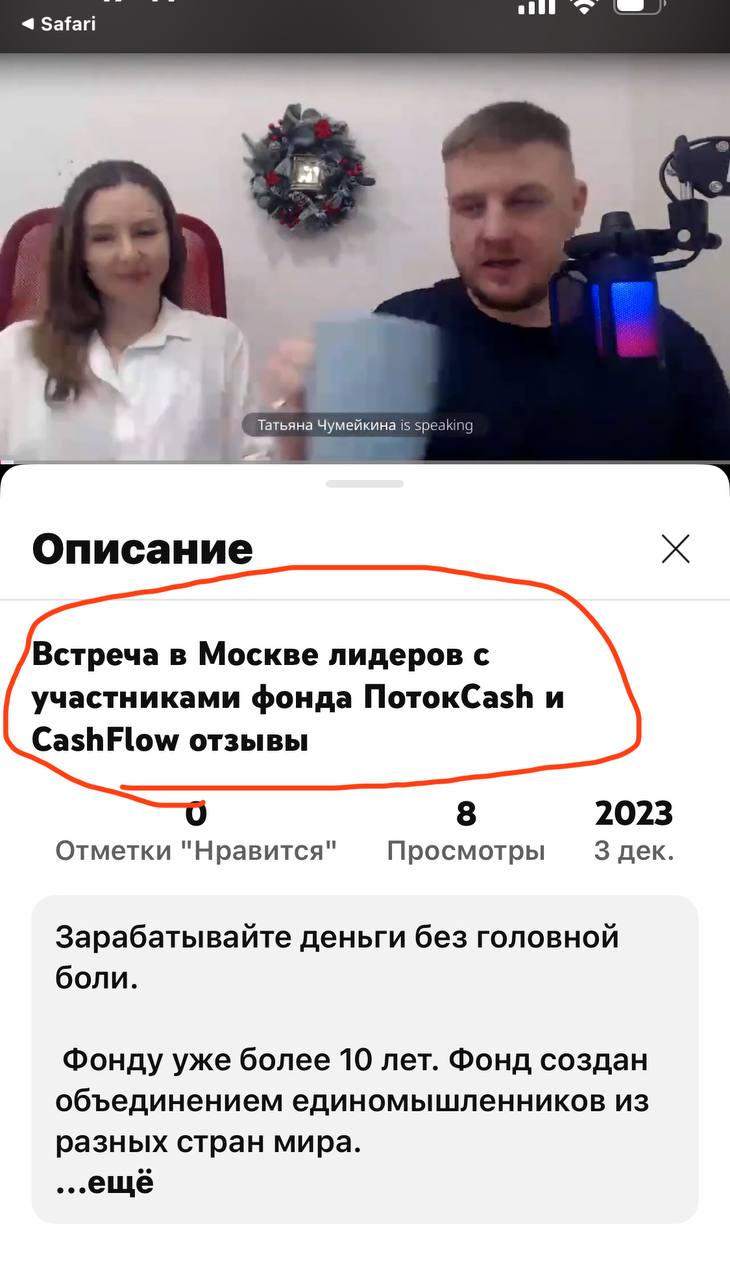Tap the Christmas wreath in the video
Image resolution: width=730 pixels, height=1280 pixels.
point(307,166)
